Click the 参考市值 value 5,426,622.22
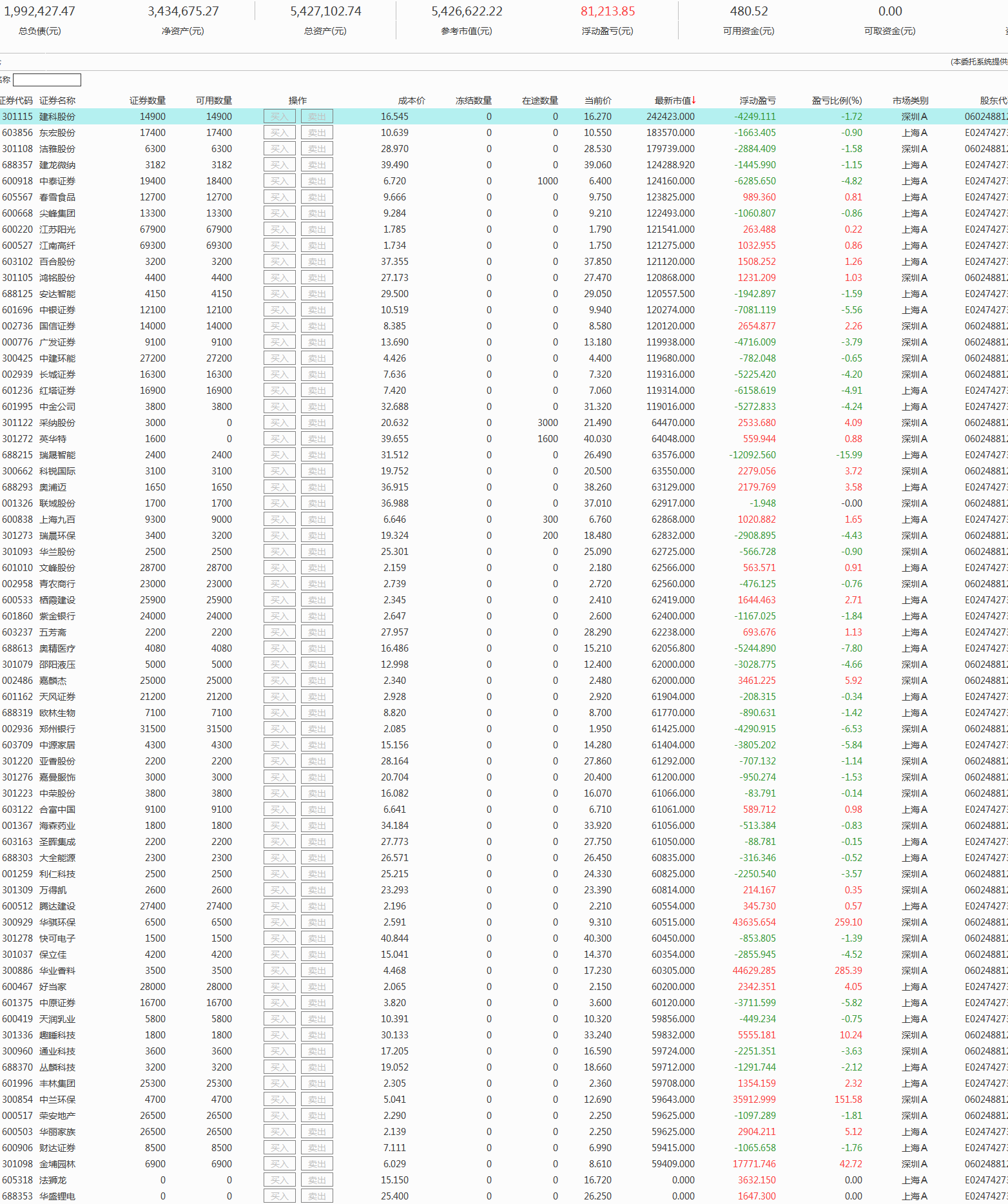The image size is (1008, 1204). pos(467,12)
